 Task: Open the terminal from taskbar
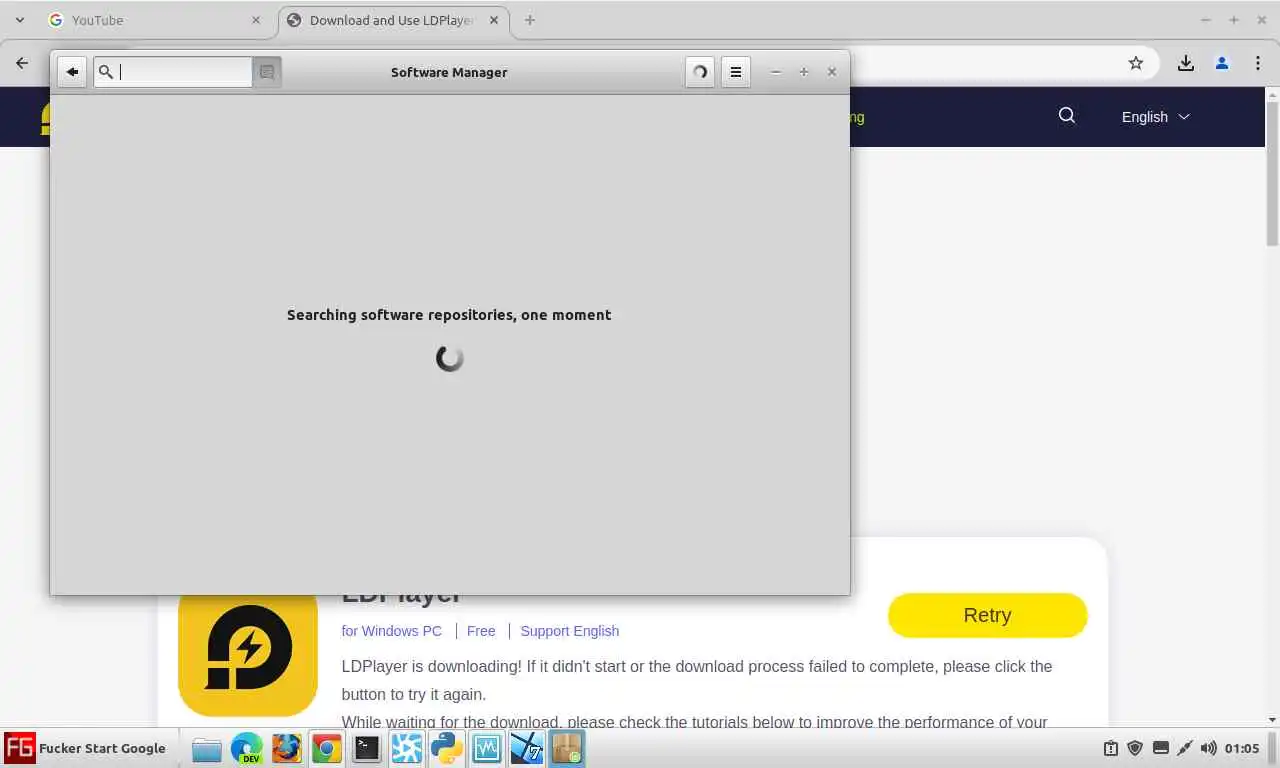[x=366, y=748]
